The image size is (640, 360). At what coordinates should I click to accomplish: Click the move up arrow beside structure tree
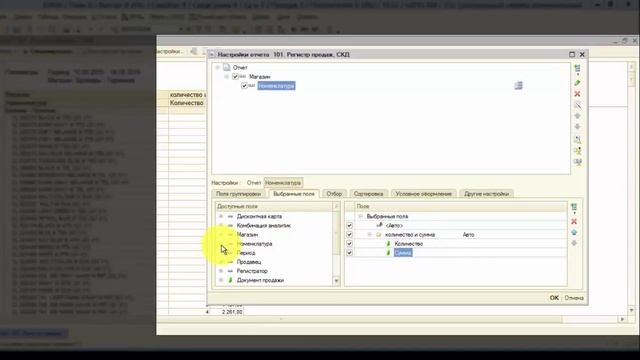point(577,116)
